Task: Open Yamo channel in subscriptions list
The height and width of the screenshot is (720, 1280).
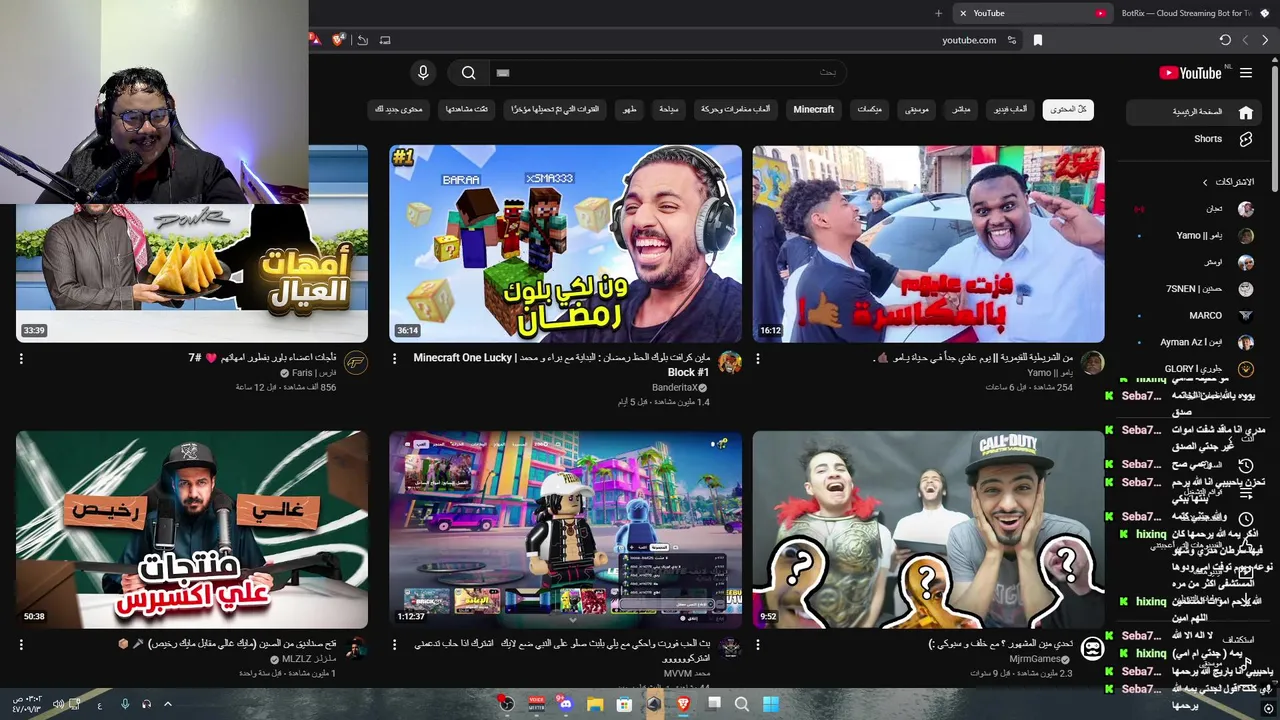Action: [x=1196, y=236]
